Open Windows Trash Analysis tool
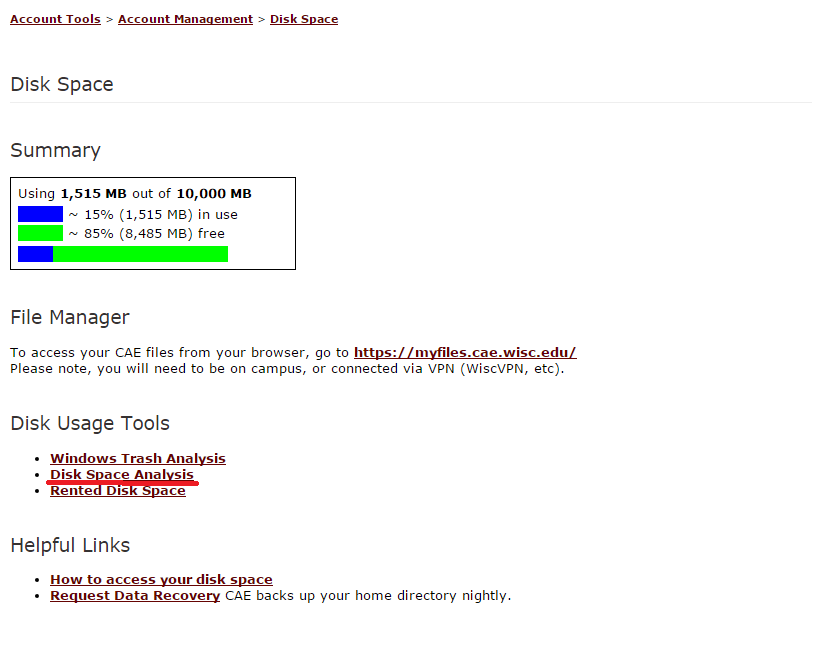Image resolution: width=821 pixels, height=648 pixels. (138, 459)
